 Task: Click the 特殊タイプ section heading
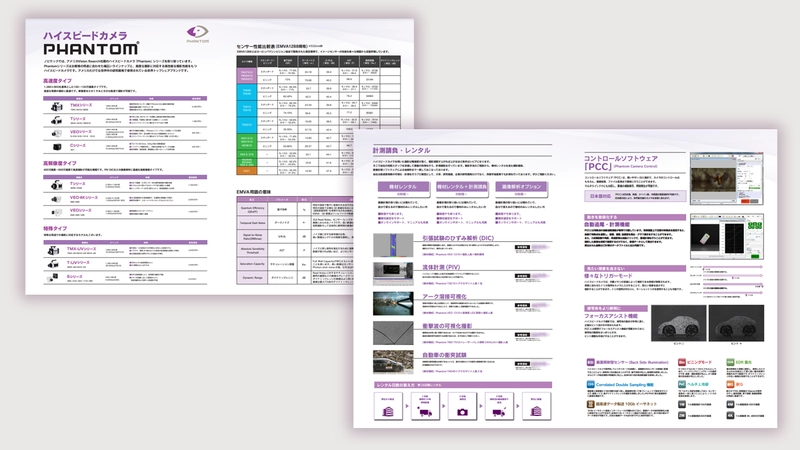tap(55, 228)
